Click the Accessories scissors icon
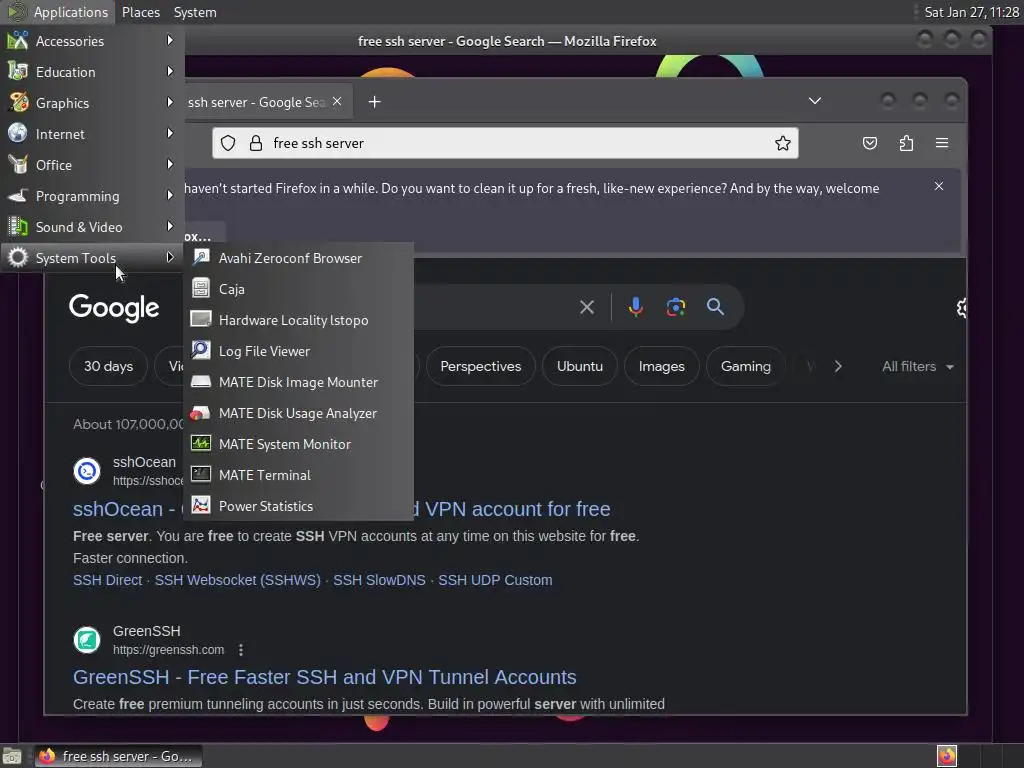The width and height of the screenshot is (1024, 768). (18, 40)
